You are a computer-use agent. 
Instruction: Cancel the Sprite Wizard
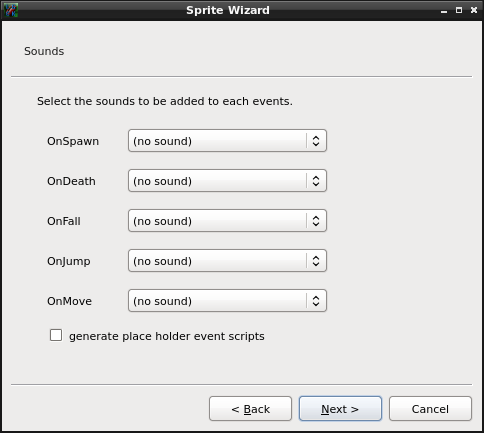pyautogui.click(x=430, y=409)
